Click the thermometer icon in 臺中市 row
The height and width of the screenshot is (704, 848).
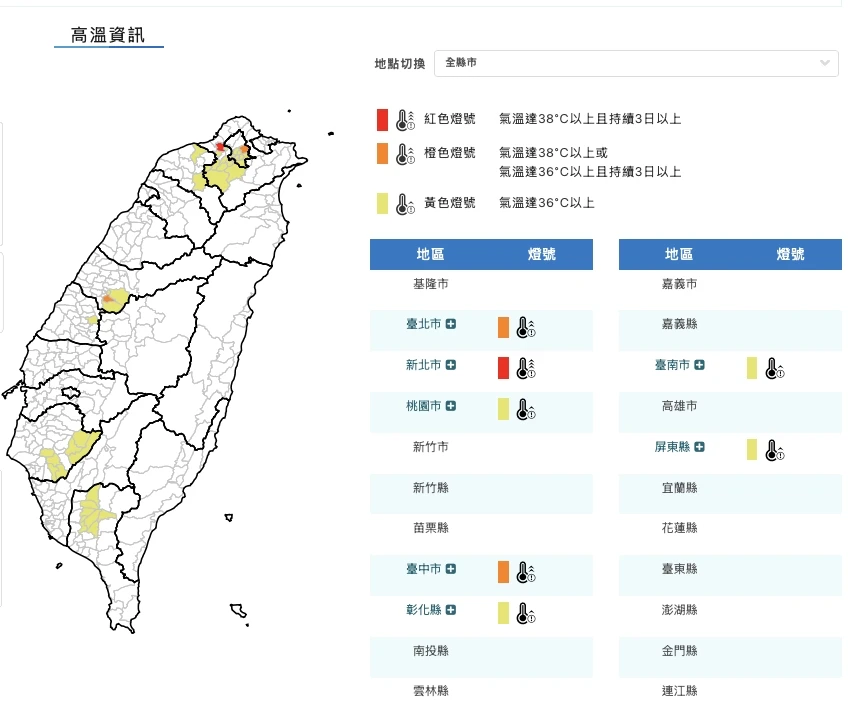coord(523,572)
